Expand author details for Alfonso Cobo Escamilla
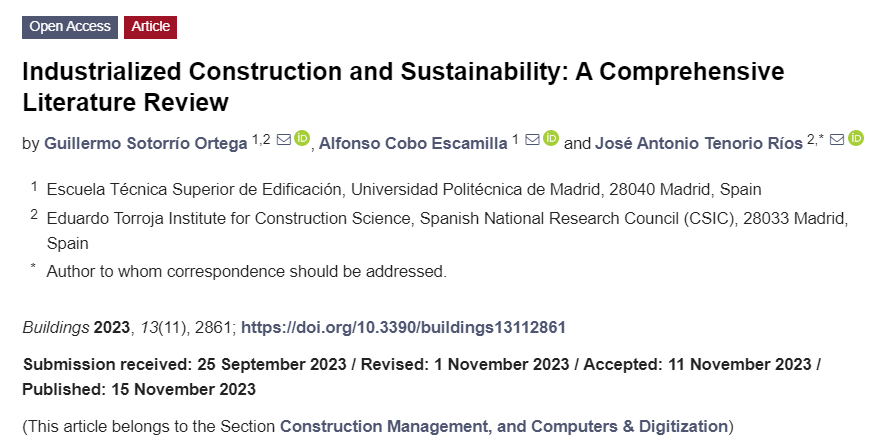Screen dimensions: 881x444 [413, 143]
